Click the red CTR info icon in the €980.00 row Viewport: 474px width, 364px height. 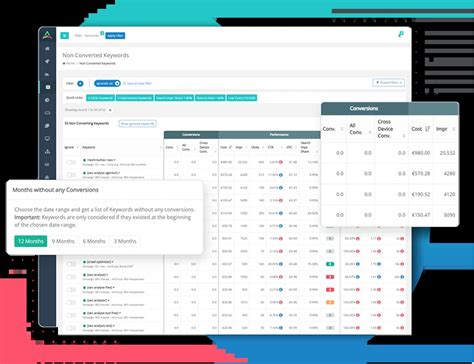tap(281, 162)
